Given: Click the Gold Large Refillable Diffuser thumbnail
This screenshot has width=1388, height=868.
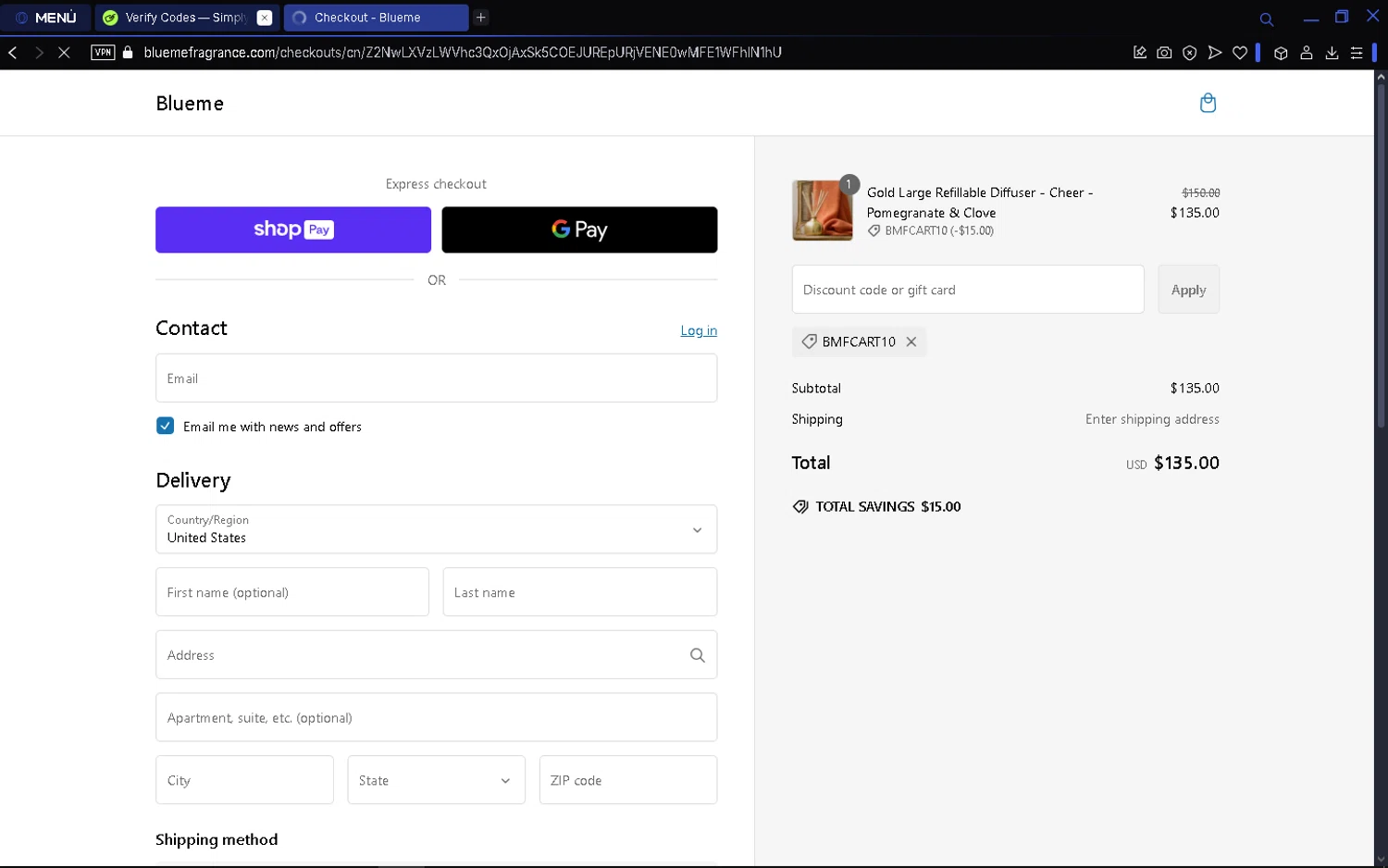Looking at the screenshot, I should click(x=822, y=211).
